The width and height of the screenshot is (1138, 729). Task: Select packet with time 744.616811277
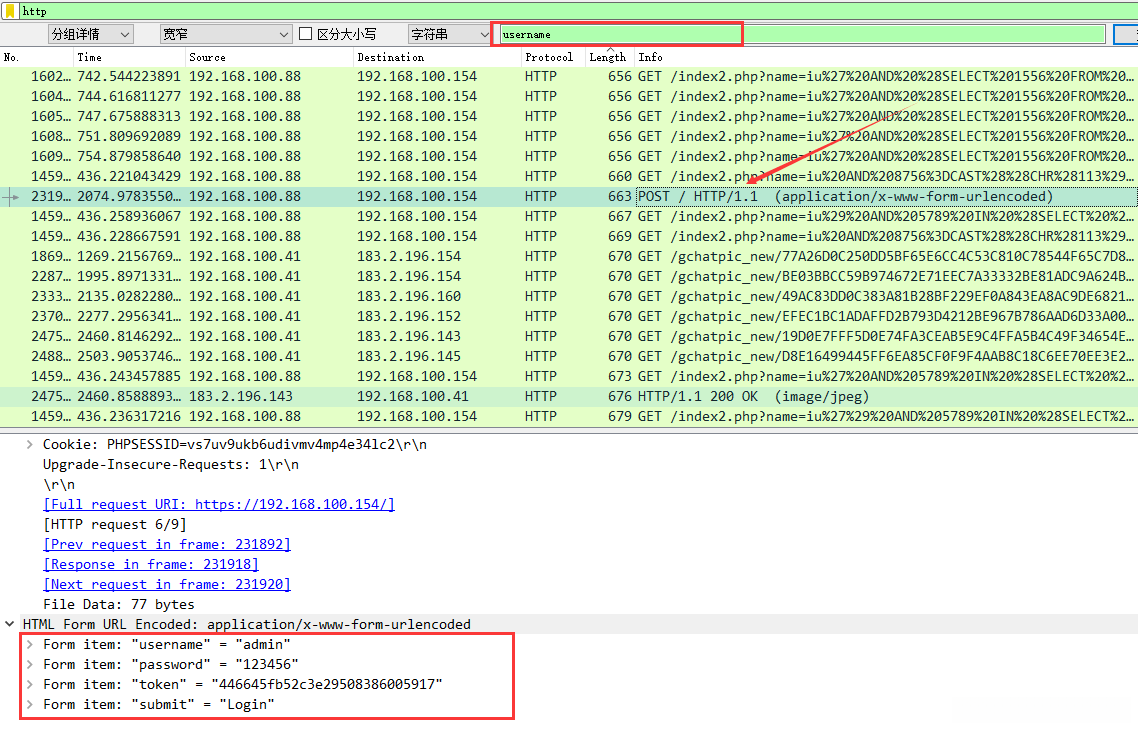click(x=569, y=97)
